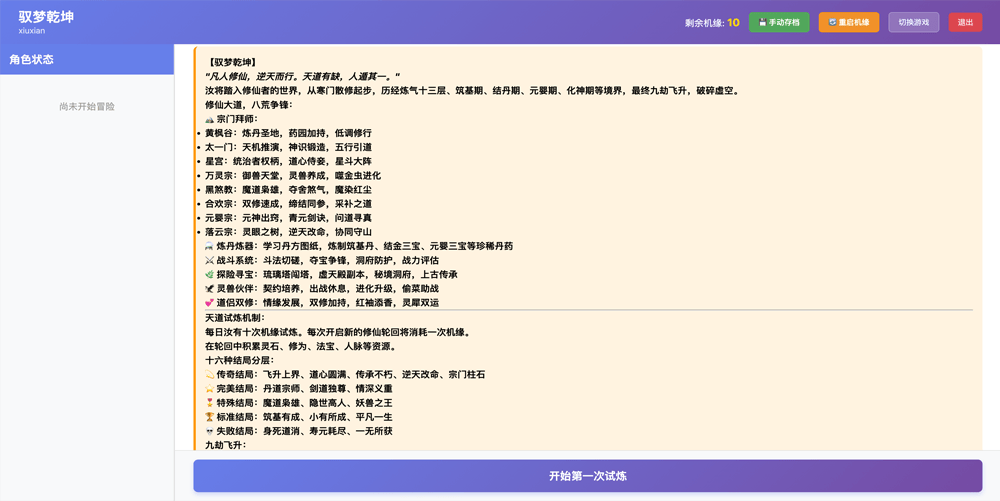The image size is (1000, 501).
Task: Click the 驭梦乾坤 title in header
Action: 46,17
